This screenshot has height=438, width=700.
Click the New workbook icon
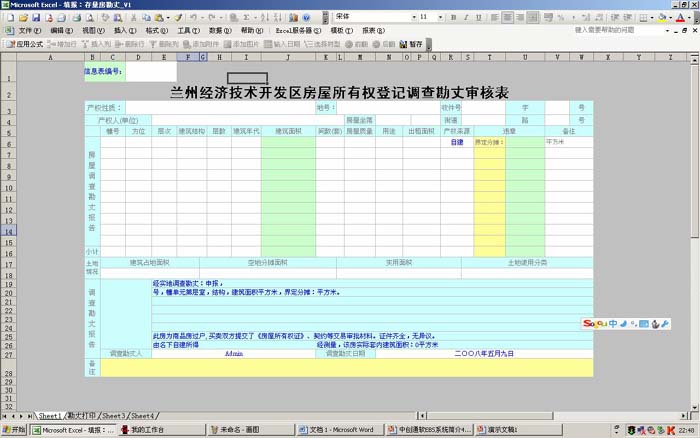coord(10,18)
